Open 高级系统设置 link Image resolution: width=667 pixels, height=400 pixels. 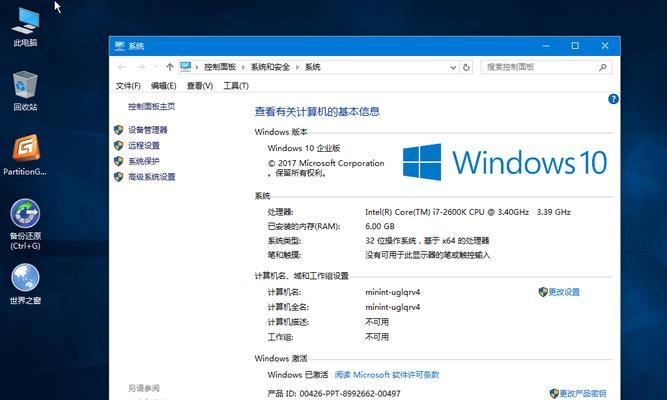[x=151, y=177]
